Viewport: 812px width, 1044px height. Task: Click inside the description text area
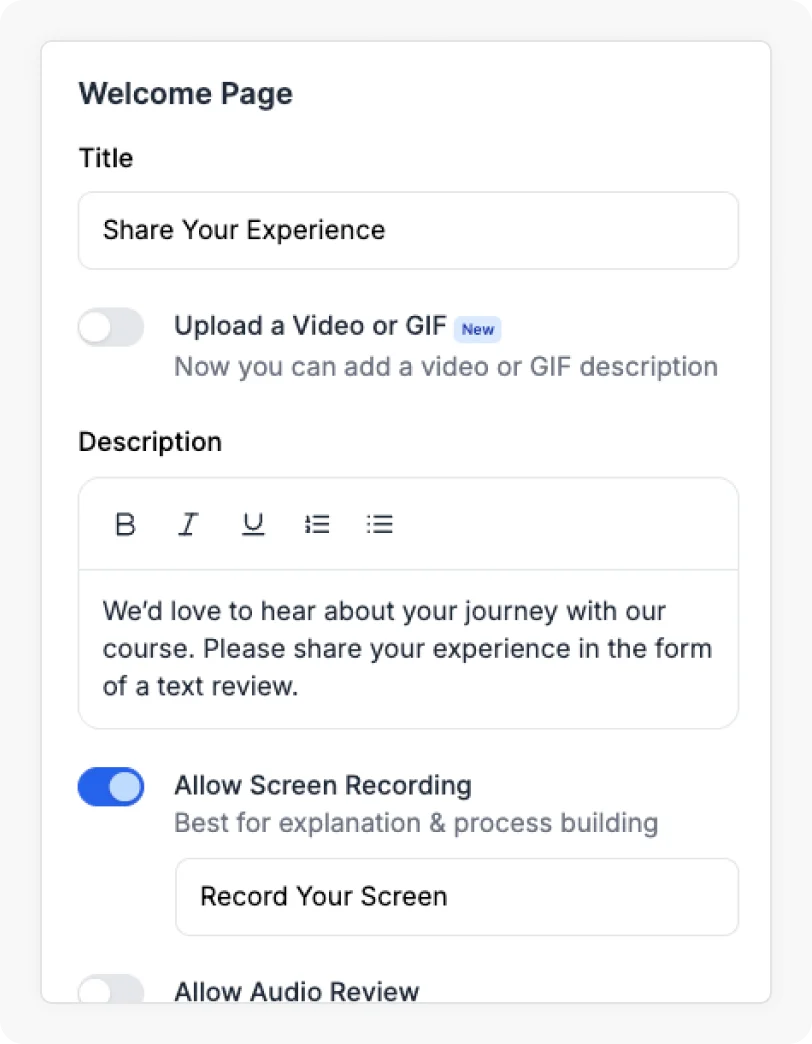click(x=408, y=648)
